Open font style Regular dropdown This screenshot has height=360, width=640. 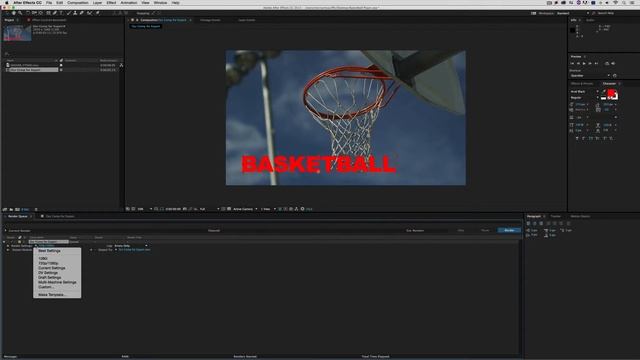585,98
